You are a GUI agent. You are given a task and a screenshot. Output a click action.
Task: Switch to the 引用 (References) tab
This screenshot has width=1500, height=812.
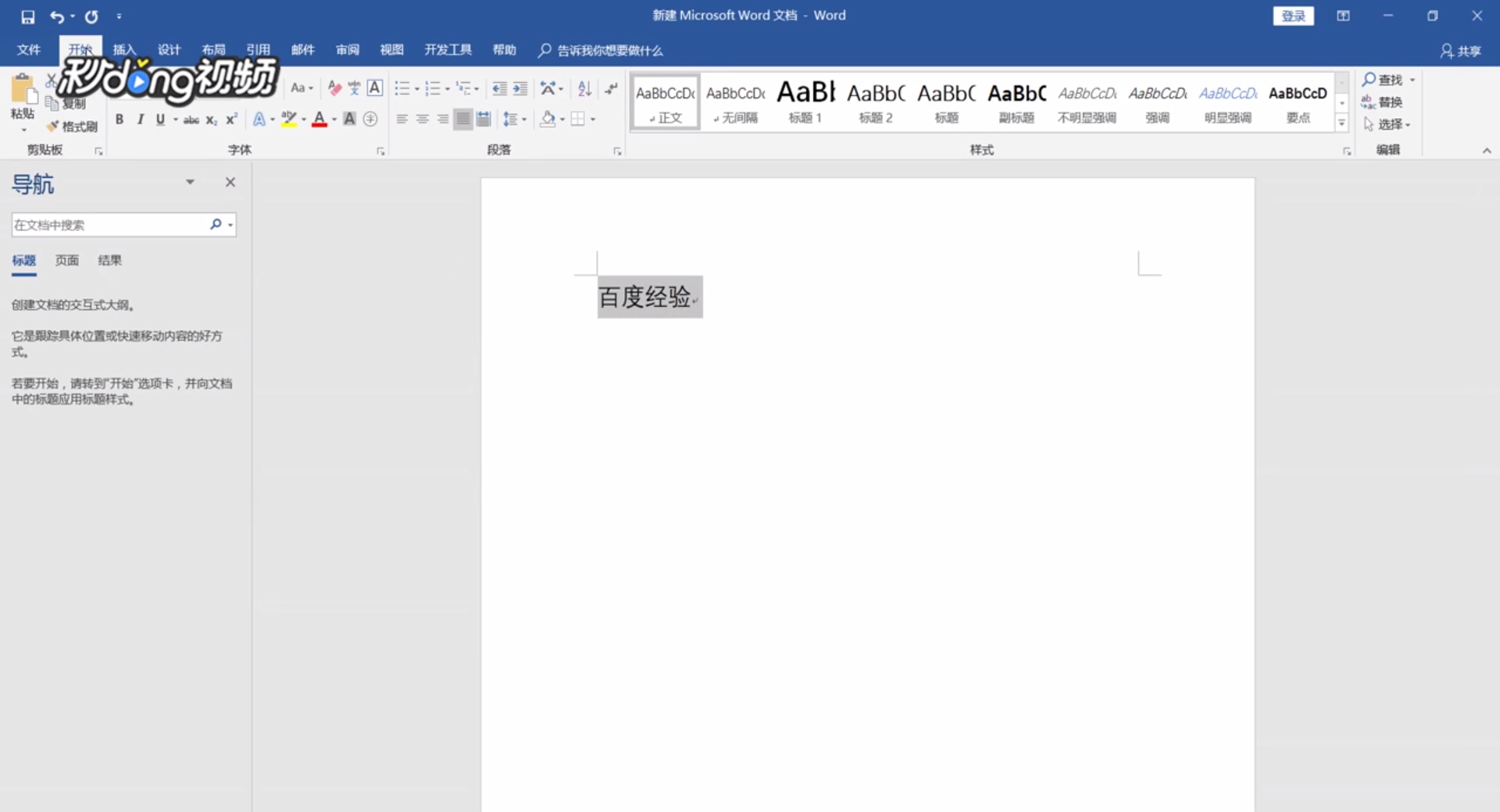tap(258, 50)
